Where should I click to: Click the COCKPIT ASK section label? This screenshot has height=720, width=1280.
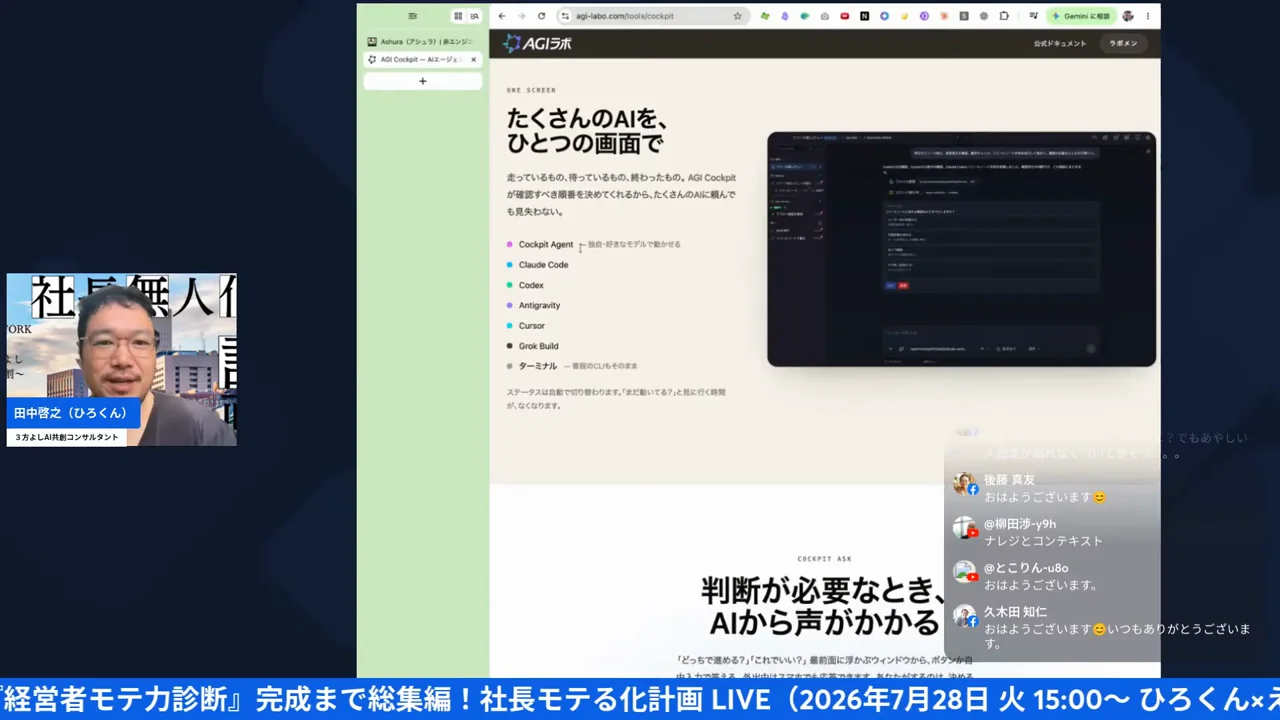pyautogui.click(x=825, y=559)
